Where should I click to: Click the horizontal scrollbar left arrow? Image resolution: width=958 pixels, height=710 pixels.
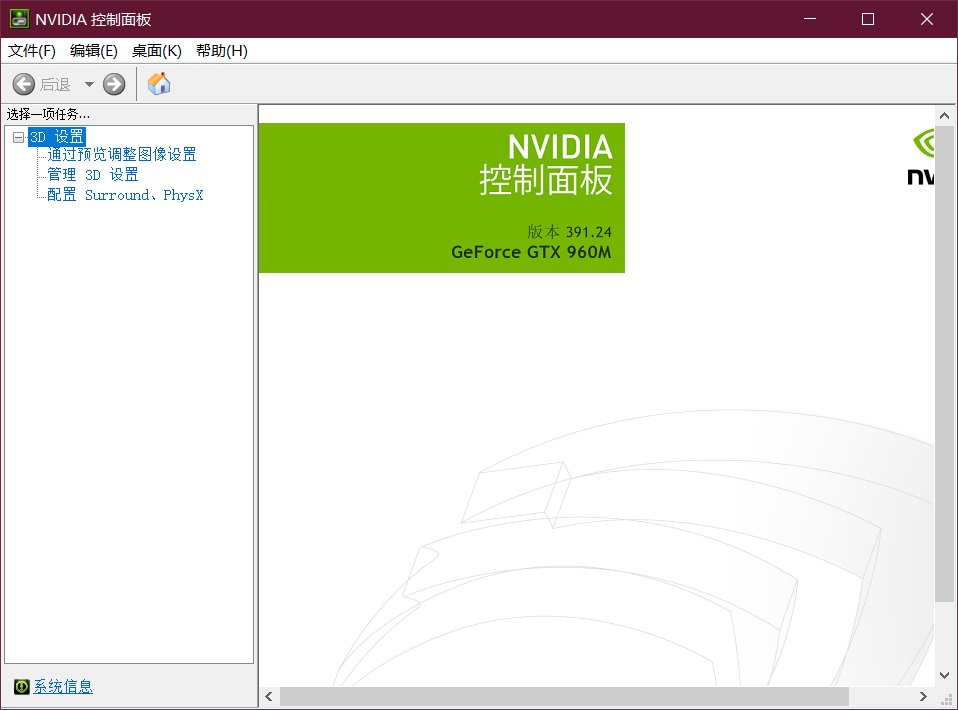tap(269, 697)
